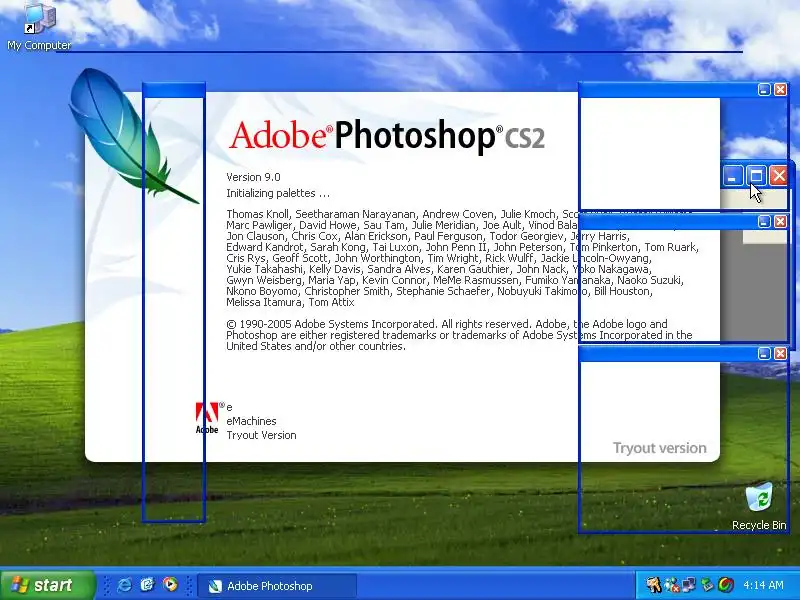Maximize the main Photoshop window
Image resolution: width=800 pixels, height=600 pixels.
pos(756,176)
